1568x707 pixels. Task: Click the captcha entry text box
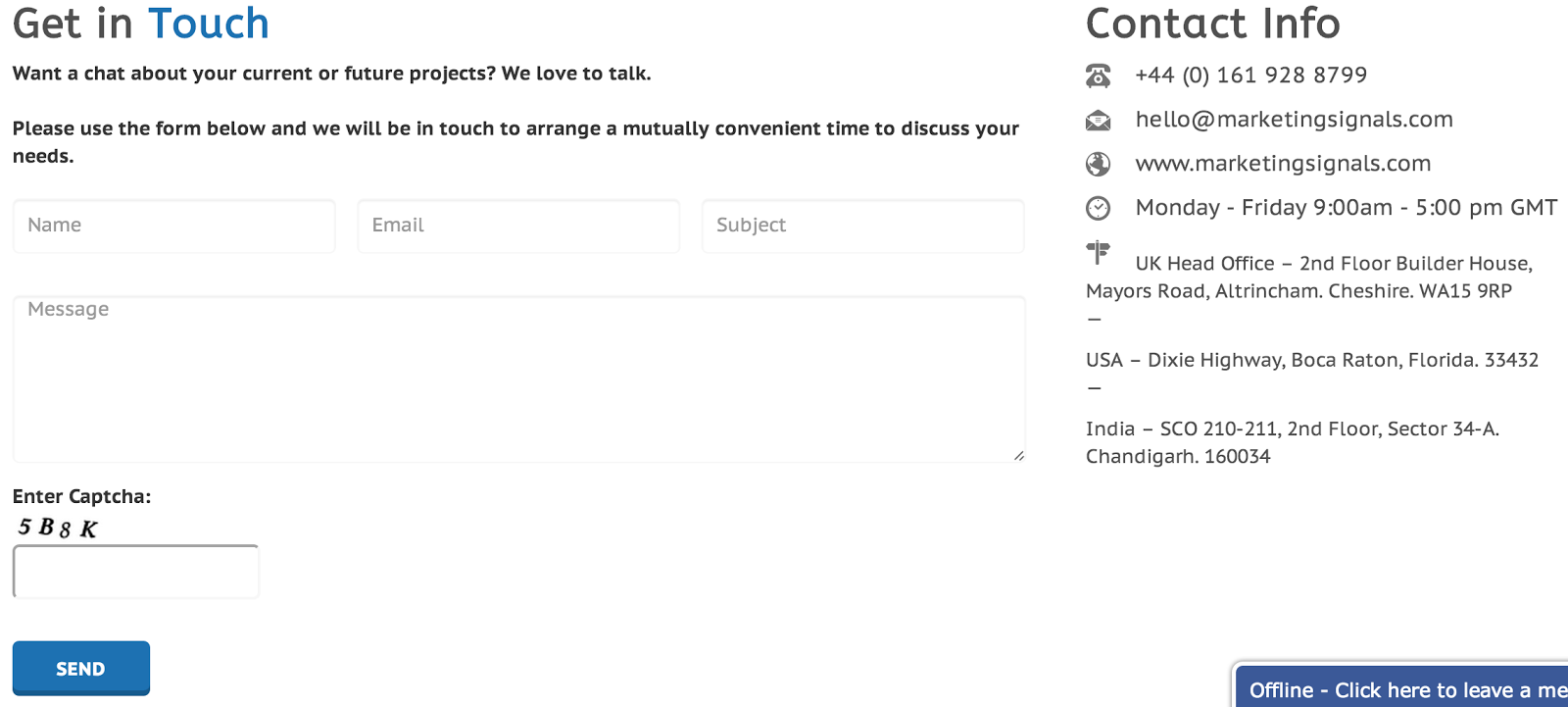point(136,572)
